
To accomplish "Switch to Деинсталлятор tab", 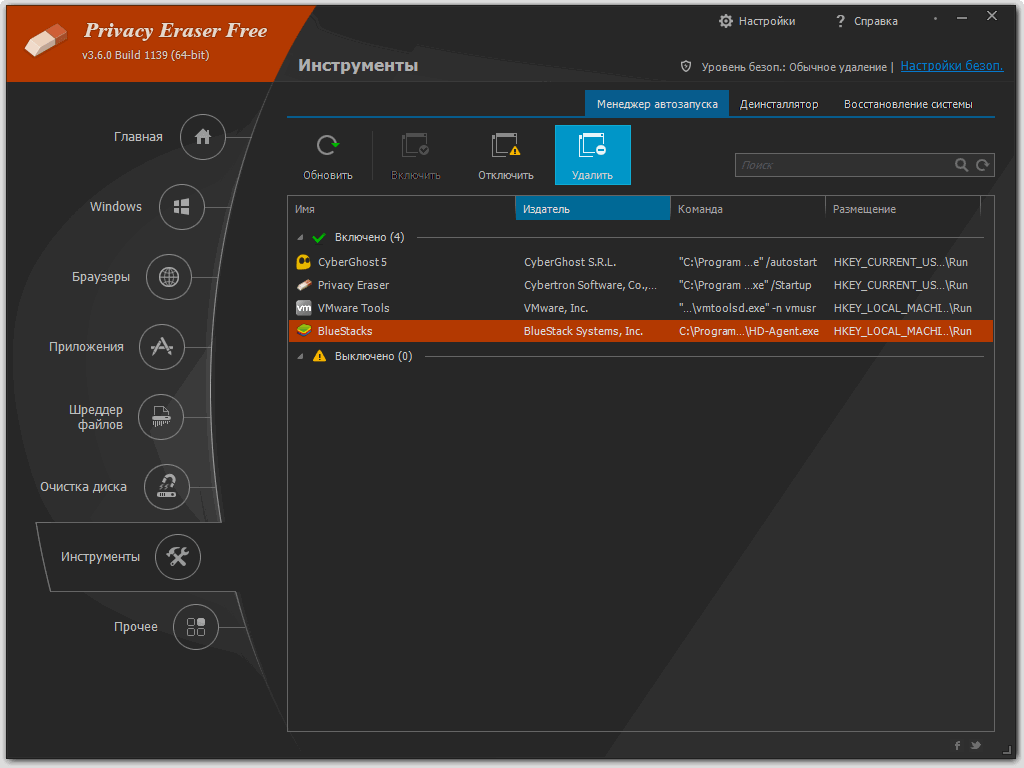I will (778, 104).
